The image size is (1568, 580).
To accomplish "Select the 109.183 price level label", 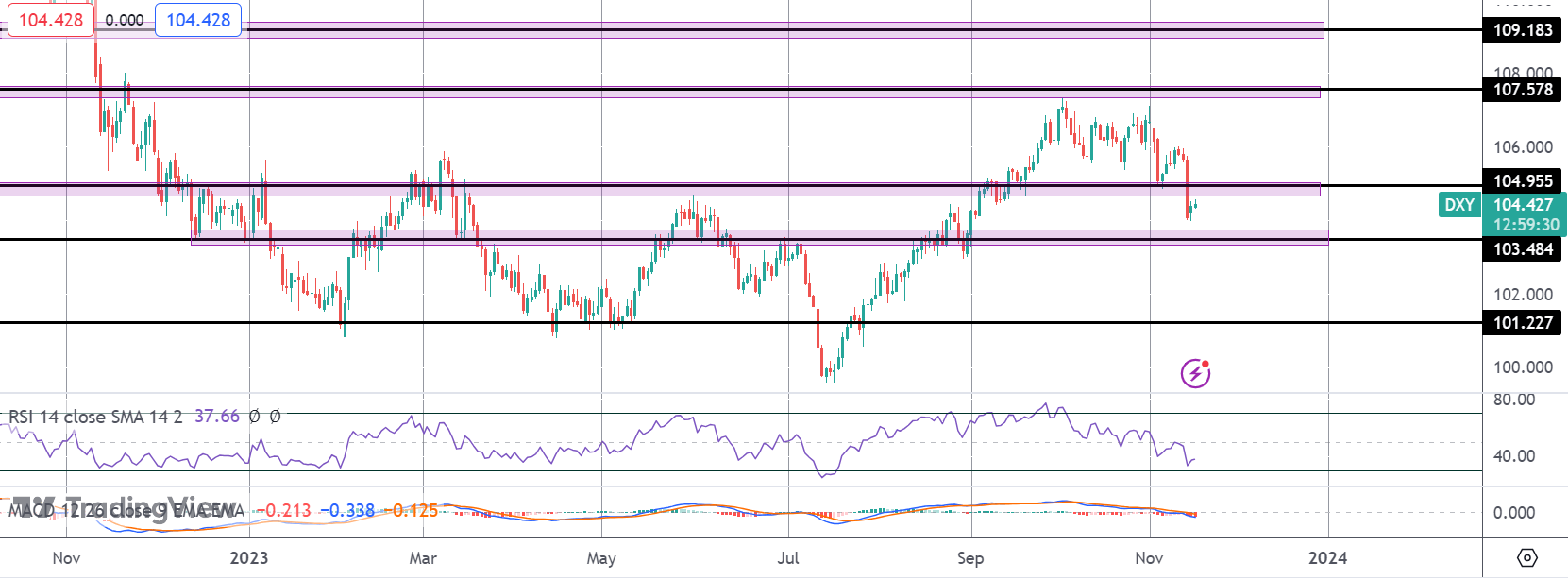I will [x=1522, y=30].
